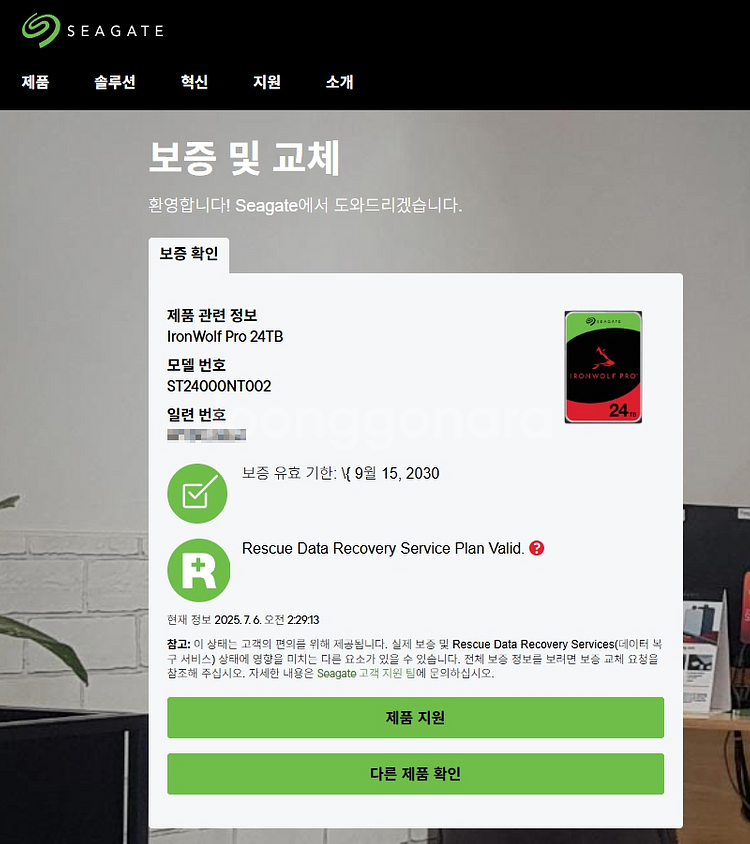Open the Seagate 고객 지원 팀 link
This screenshot has width=750, height=844.
[x=366, y=673]
